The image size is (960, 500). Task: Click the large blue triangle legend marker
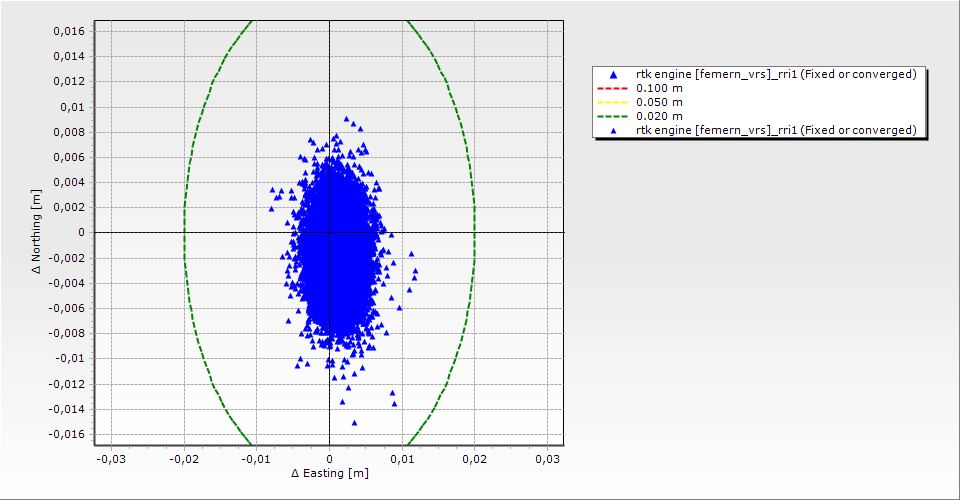click(x=613, y=75)
